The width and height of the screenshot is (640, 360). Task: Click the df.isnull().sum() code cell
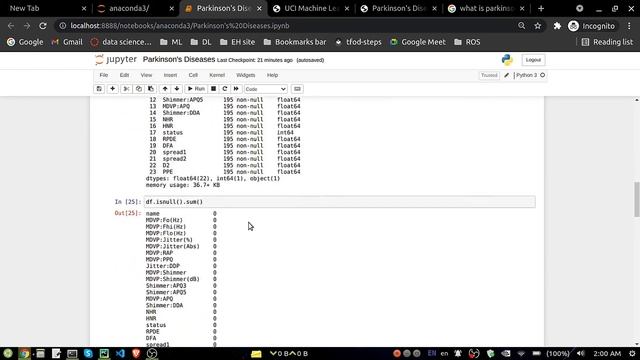(x=339, y=202)
